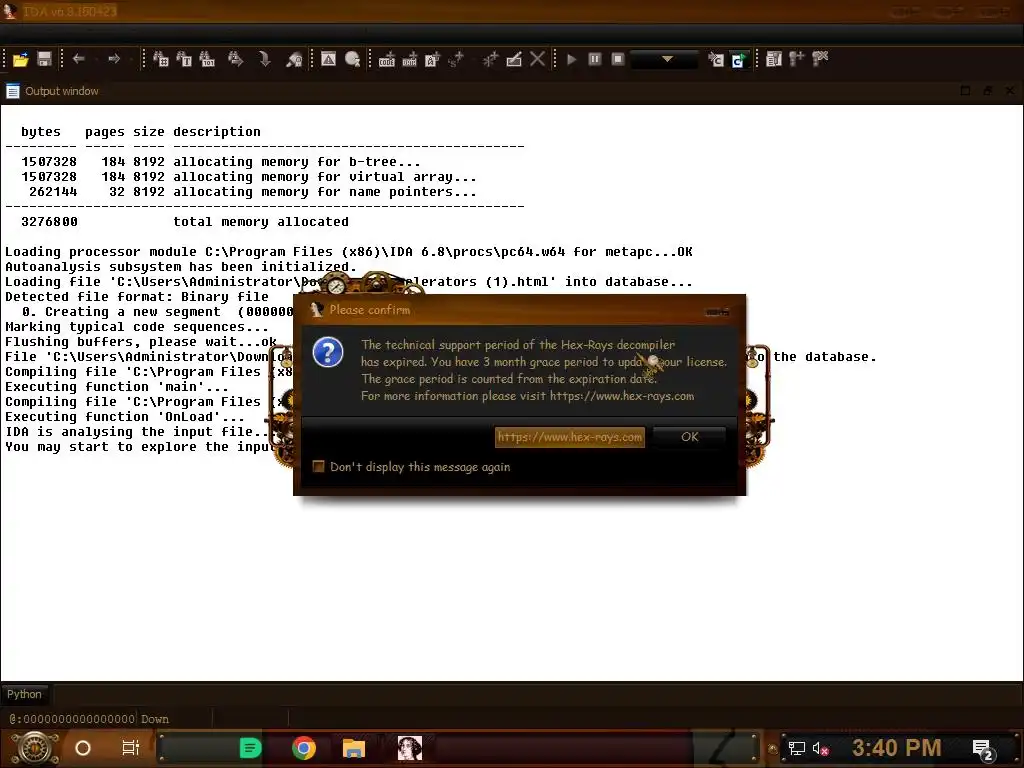Viewport: 1024px width, 768px height.
Task: Open the steampunk Start button
Action: 35,748
